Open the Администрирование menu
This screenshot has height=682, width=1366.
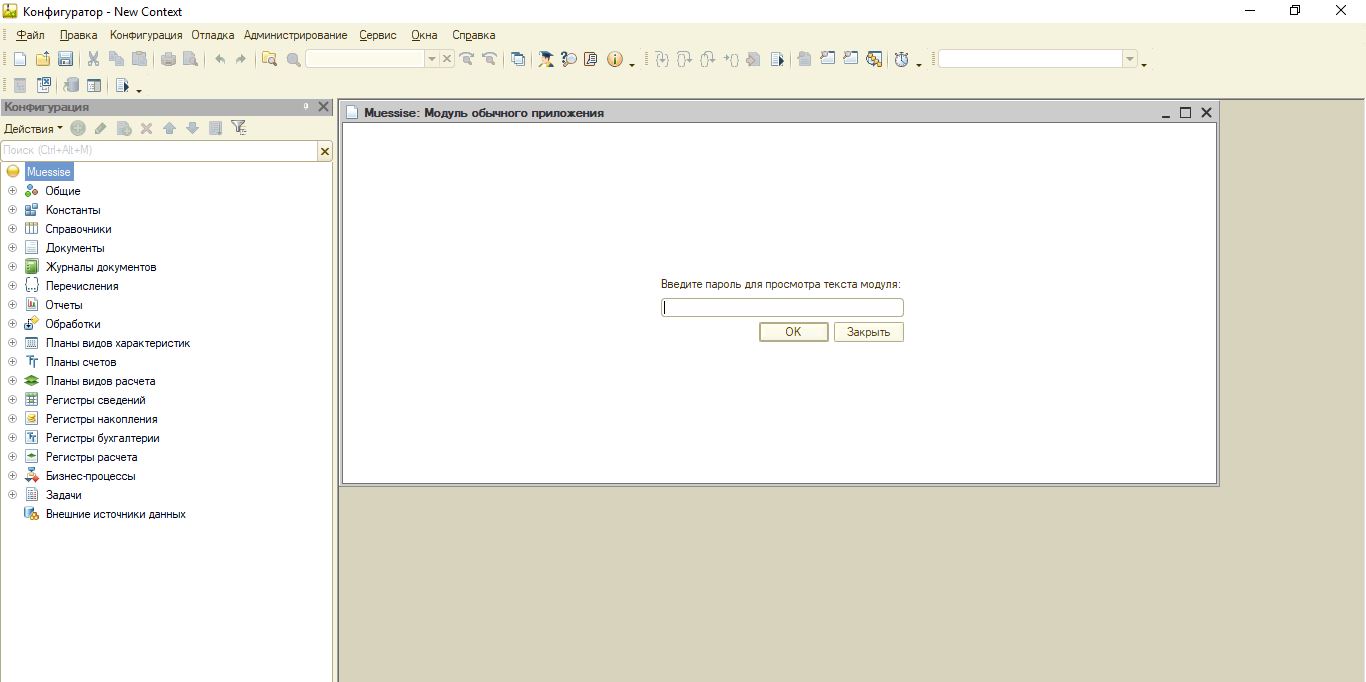295,35
